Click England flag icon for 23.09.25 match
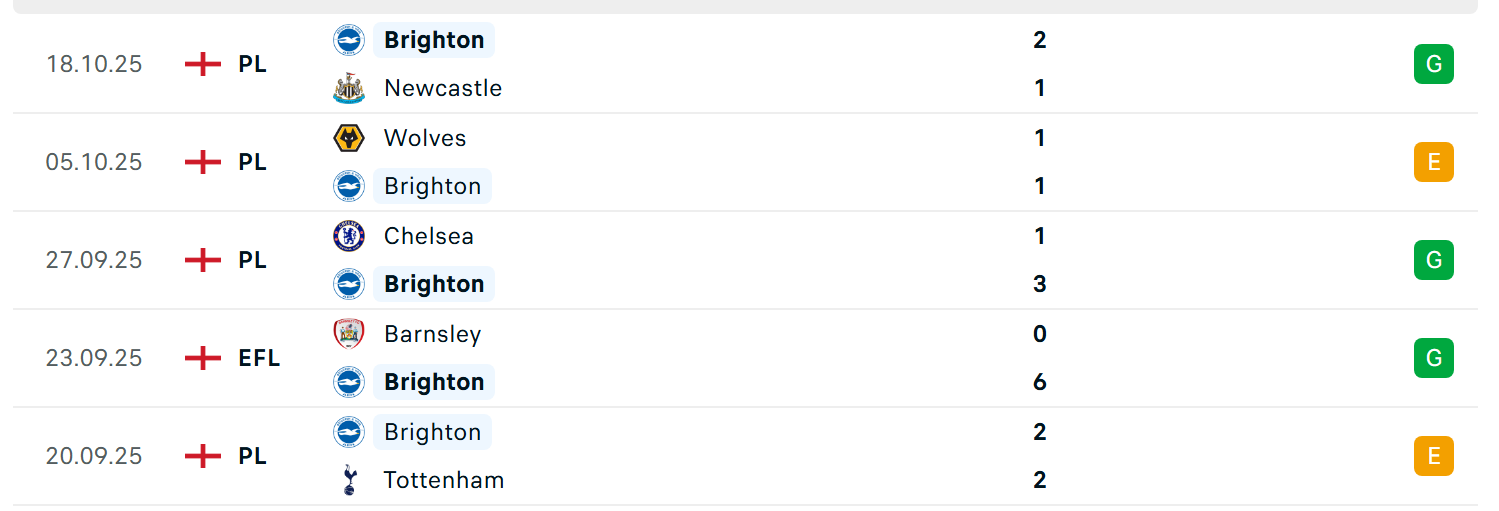This screenshot has height=511, width=1499. tap(203, 358)
